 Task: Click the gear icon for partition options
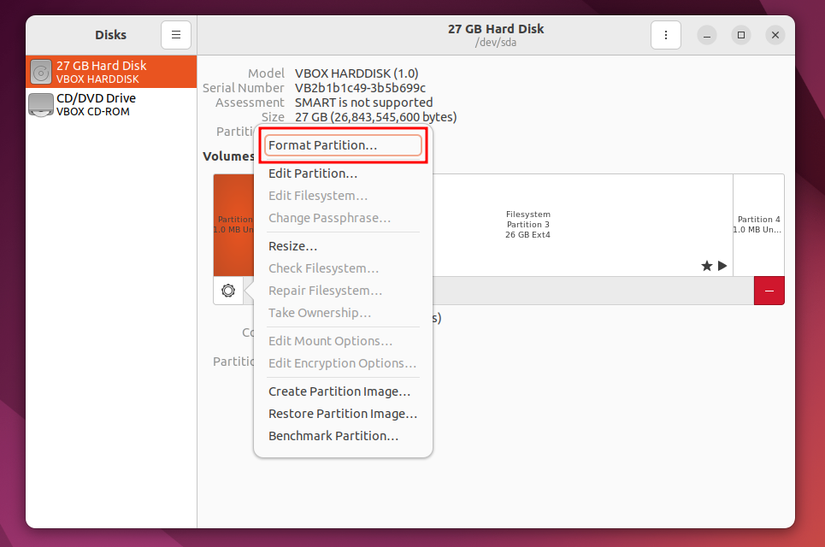[228, 290]
